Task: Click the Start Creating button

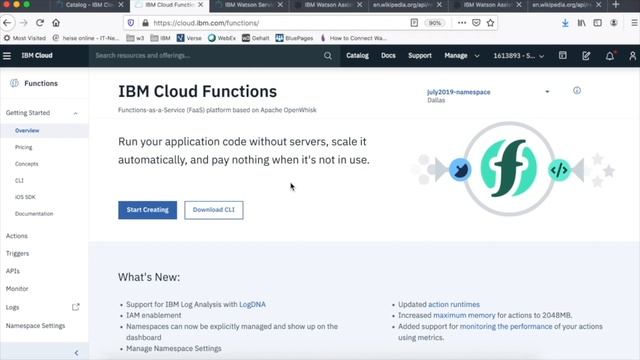Action: [148, 210]
